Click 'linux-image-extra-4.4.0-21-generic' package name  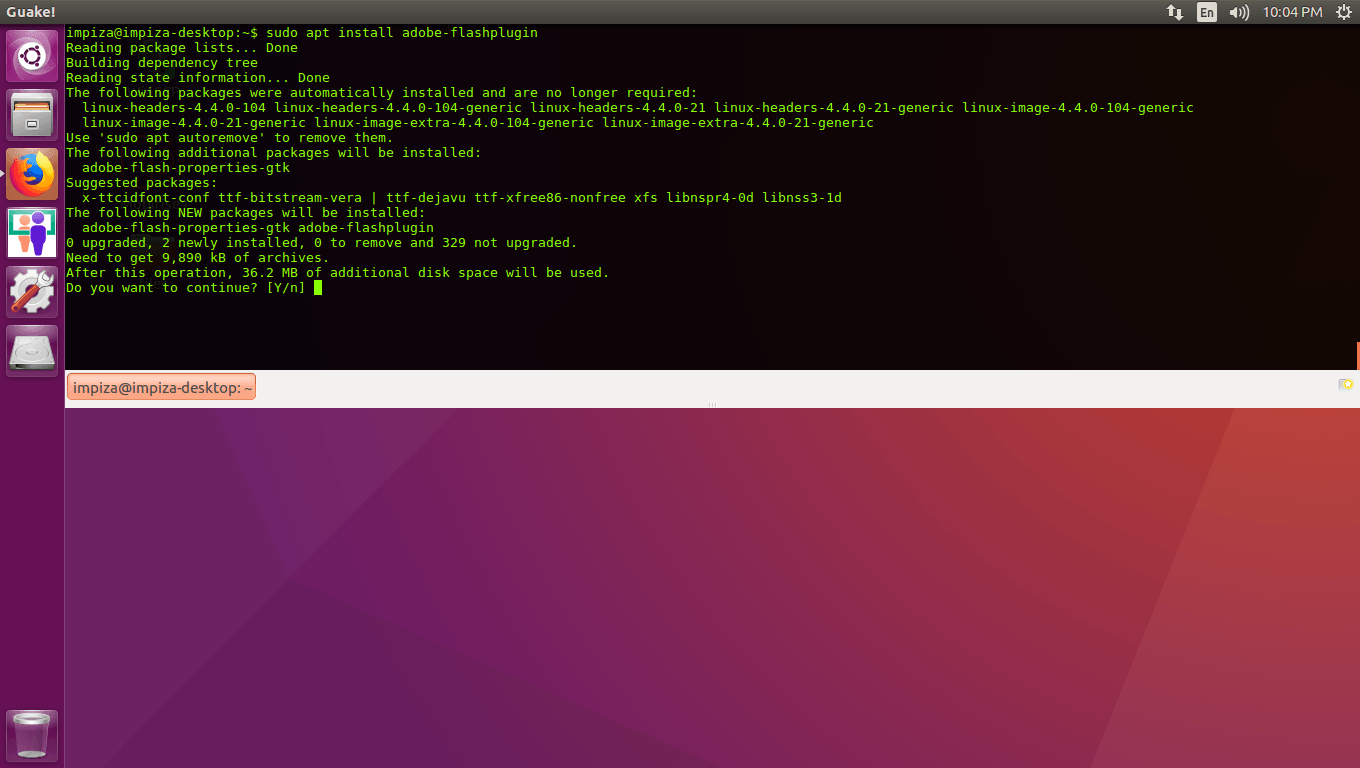click(738, 123)
